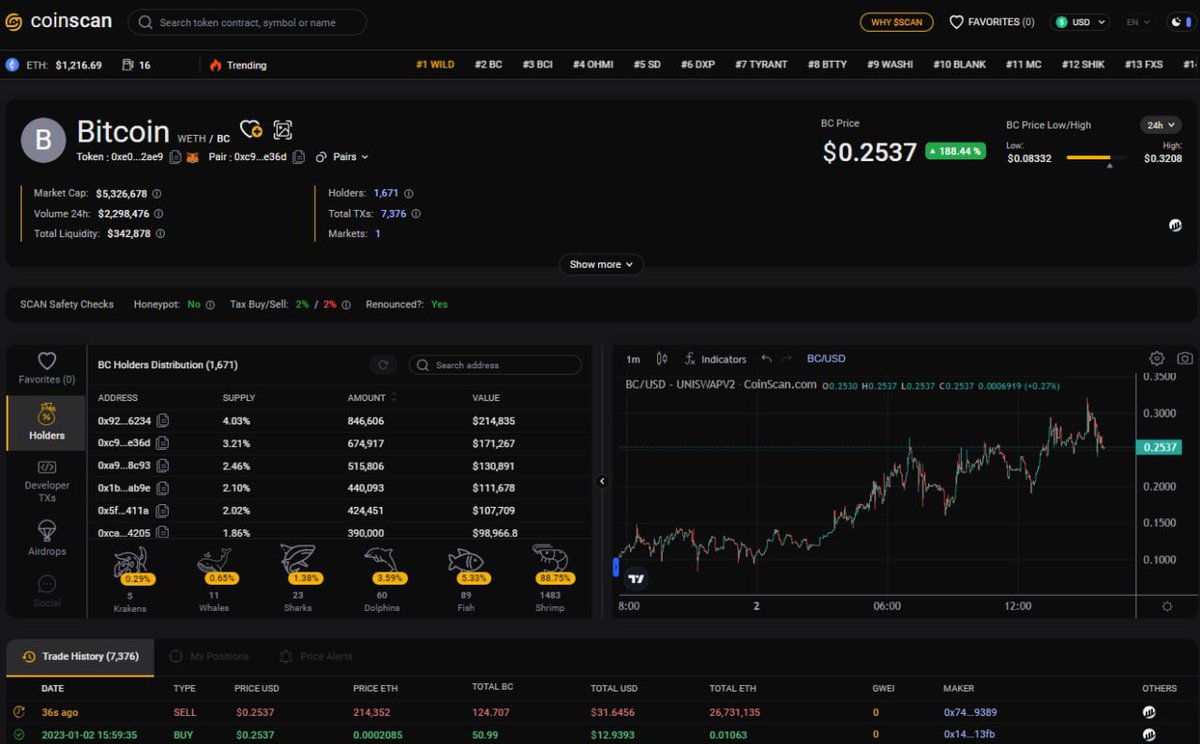Open FAVORITES (0) in header
The height and width of the screenshot is (744, 1200).
tap(991, 21)
